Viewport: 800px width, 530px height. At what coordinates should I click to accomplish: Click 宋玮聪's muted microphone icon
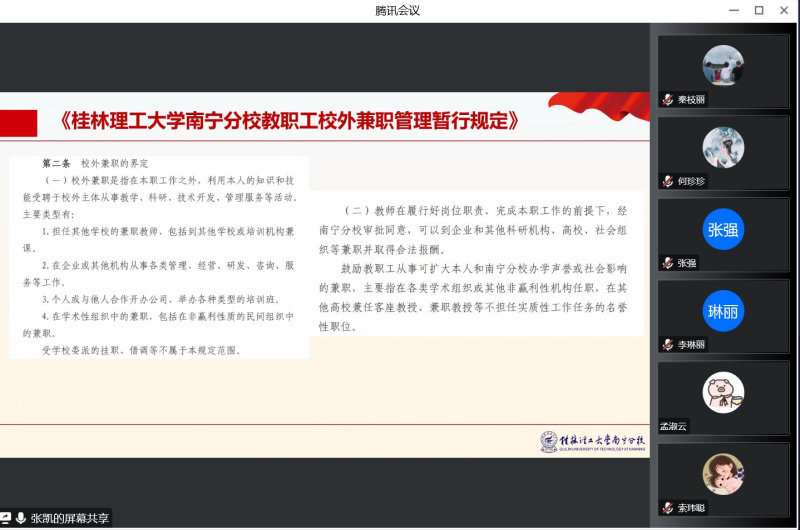pyautogui.click(x=668, y=508)
